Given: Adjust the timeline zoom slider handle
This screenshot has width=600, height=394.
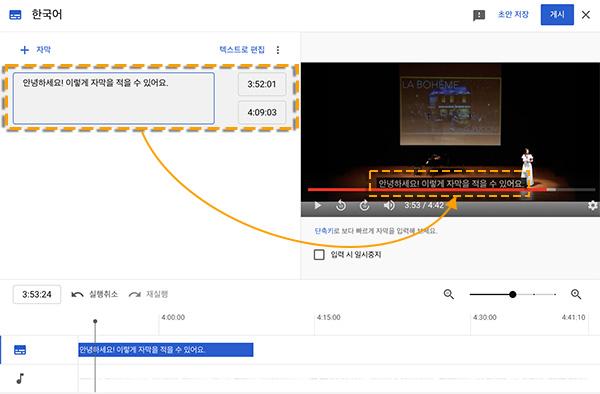Looking at the screenshot, I should click(x=513, y=294).
